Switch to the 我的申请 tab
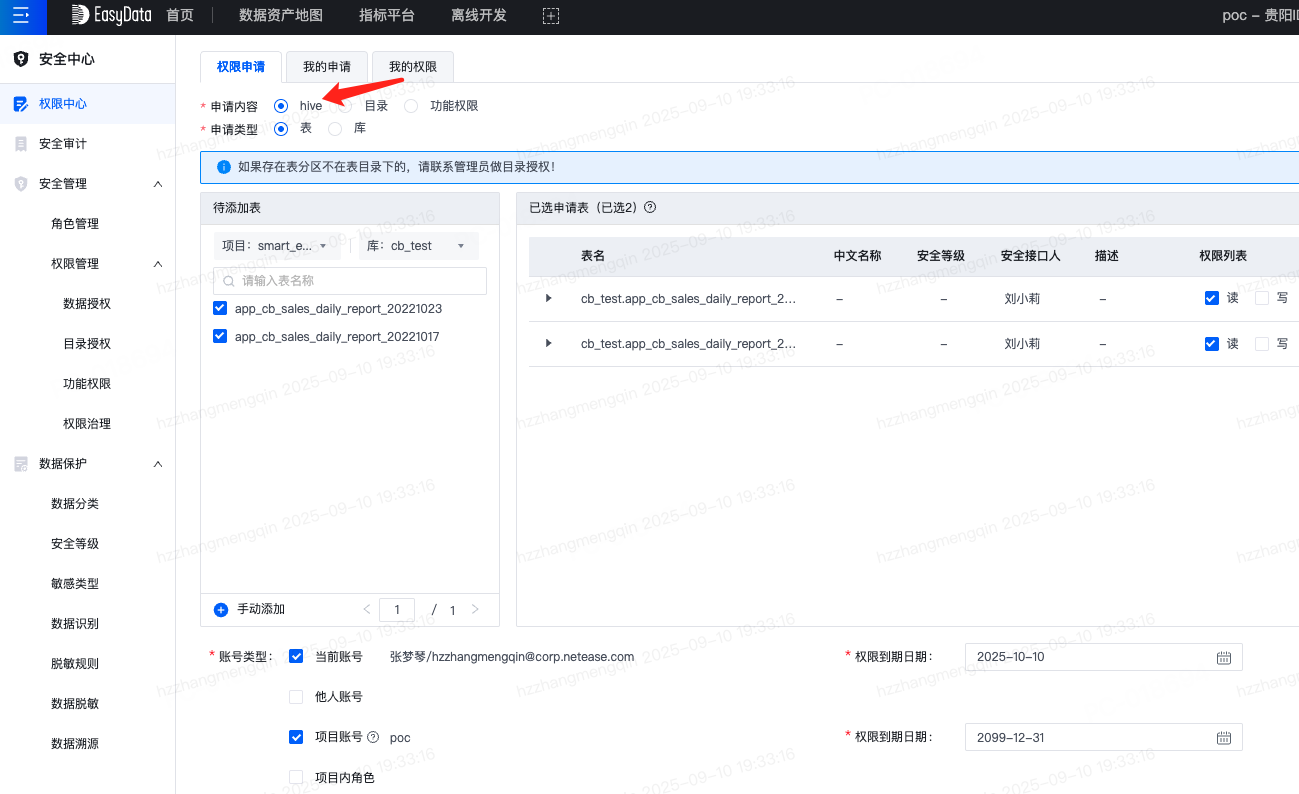Viewport: 1299px width, 794px height. (x=327, y=67)
